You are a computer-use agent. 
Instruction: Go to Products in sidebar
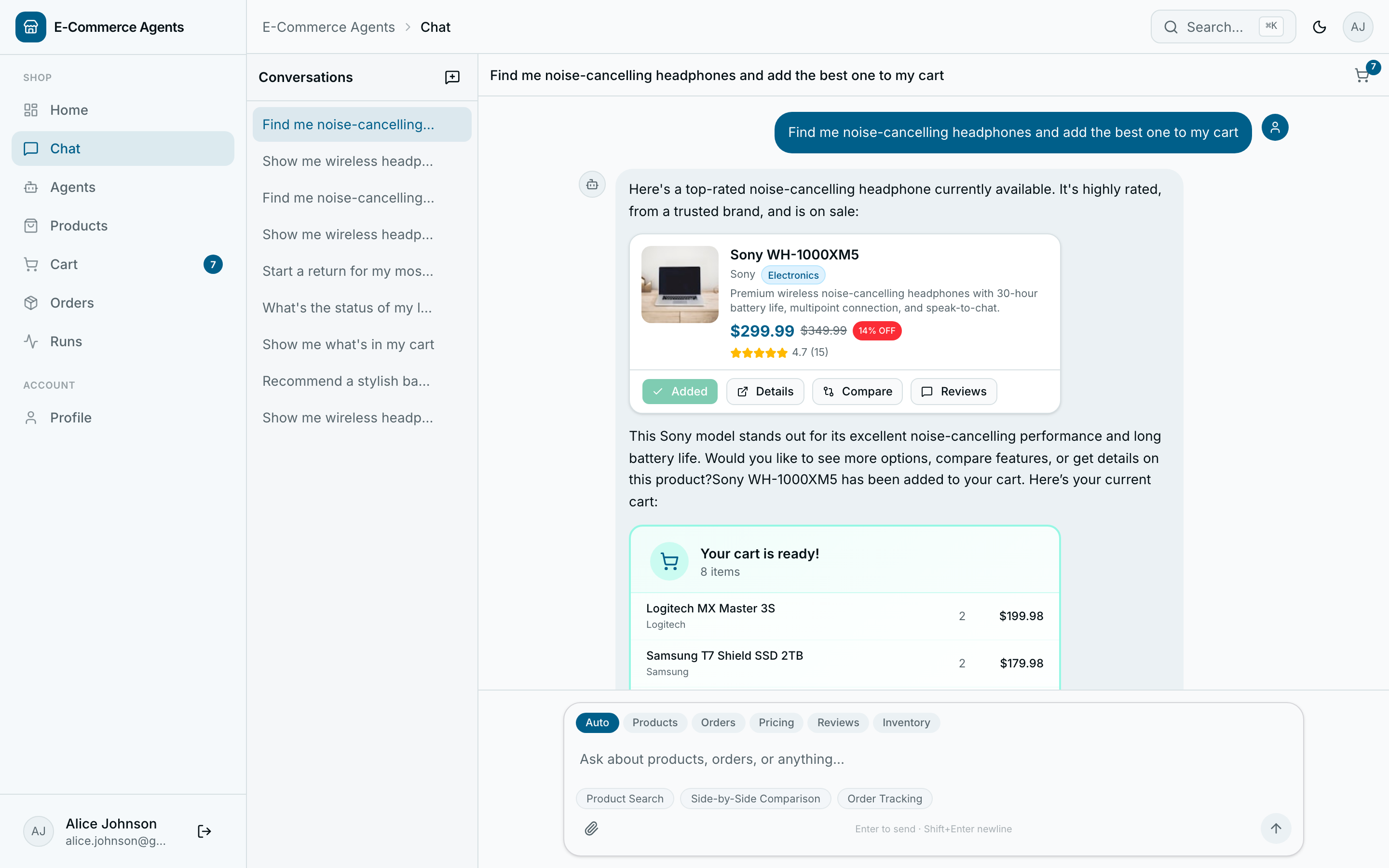[123, 226]
